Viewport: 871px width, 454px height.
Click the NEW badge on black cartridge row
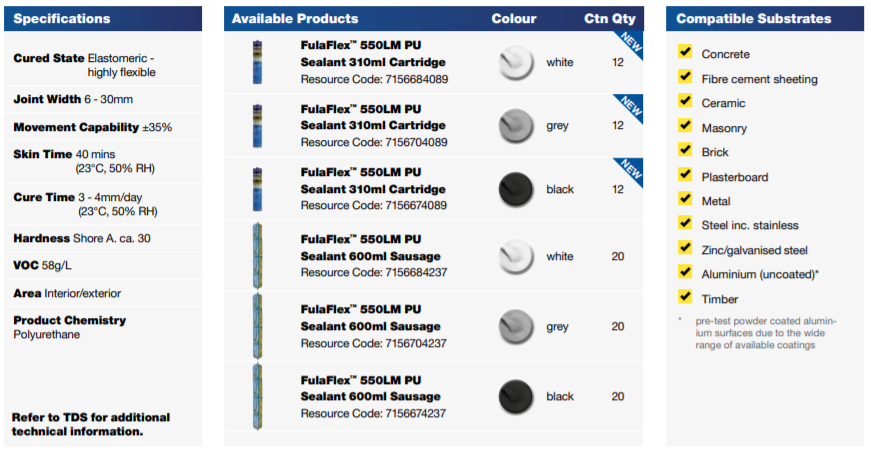(x=630, y=171)
